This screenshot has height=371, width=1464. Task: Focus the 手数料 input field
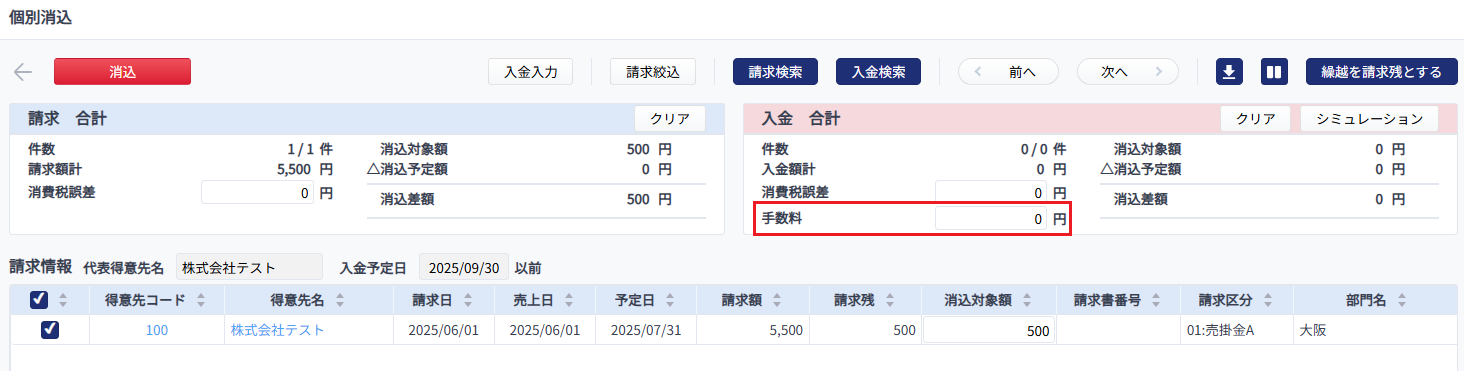(991, 219)
